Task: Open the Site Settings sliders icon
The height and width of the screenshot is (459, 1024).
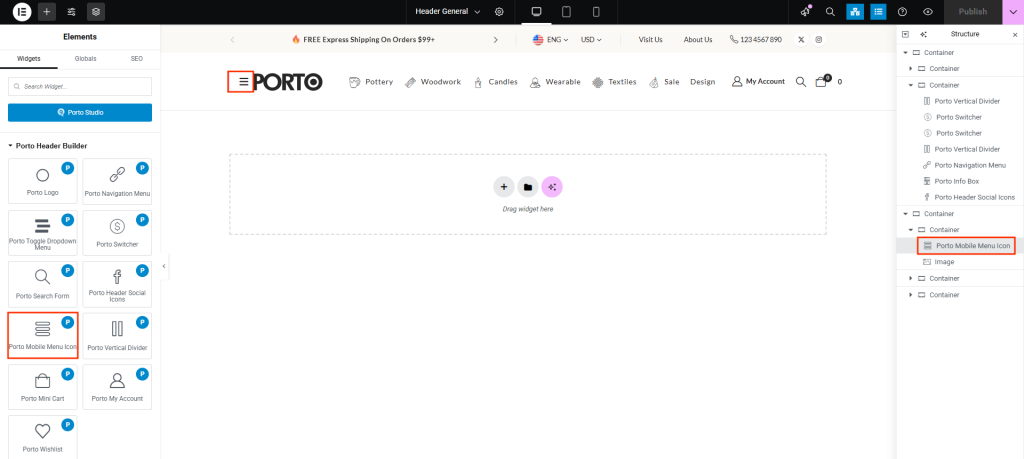Action: point(71,12)
